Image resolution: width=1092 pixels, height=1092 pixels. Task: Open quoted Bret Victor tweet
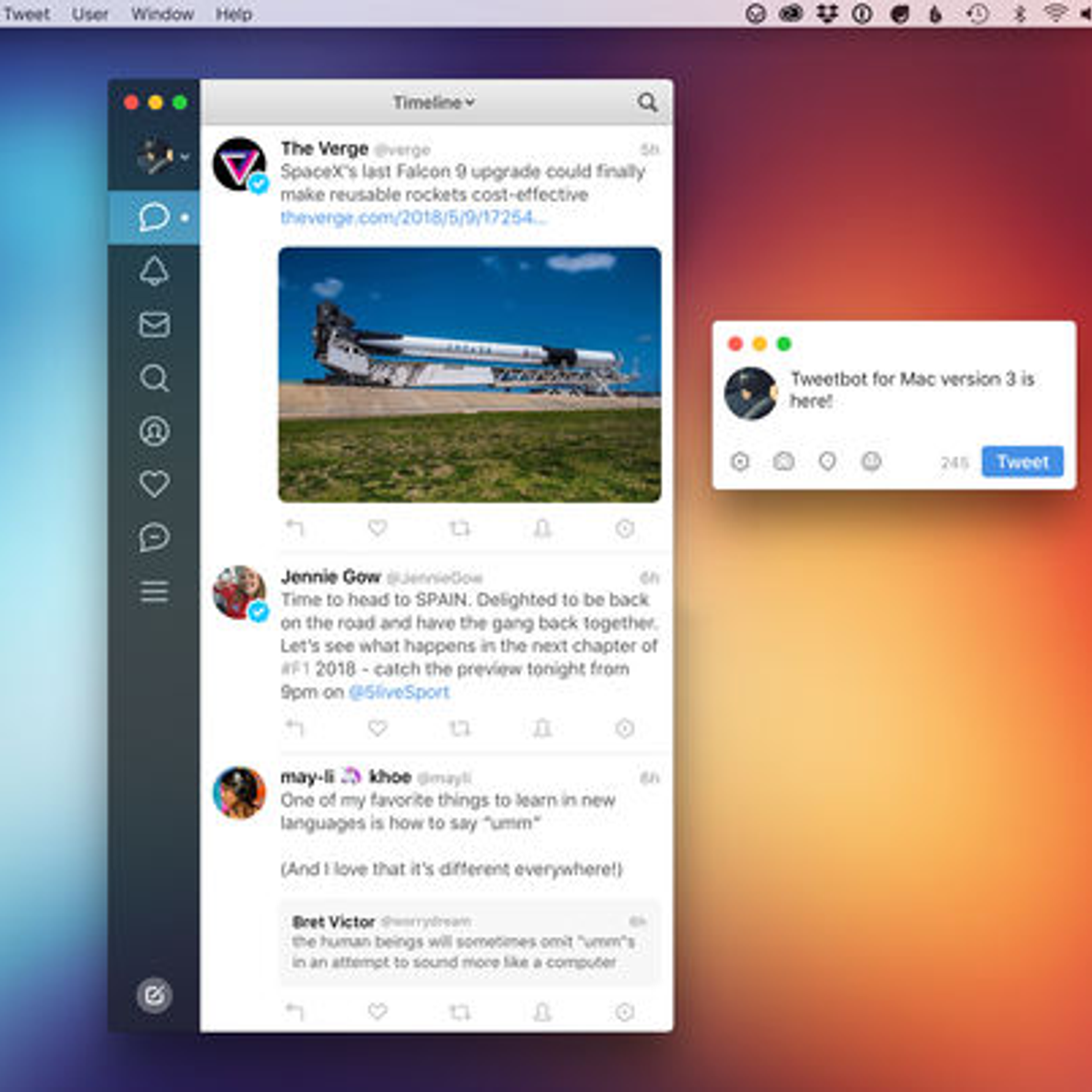(469, 942)
